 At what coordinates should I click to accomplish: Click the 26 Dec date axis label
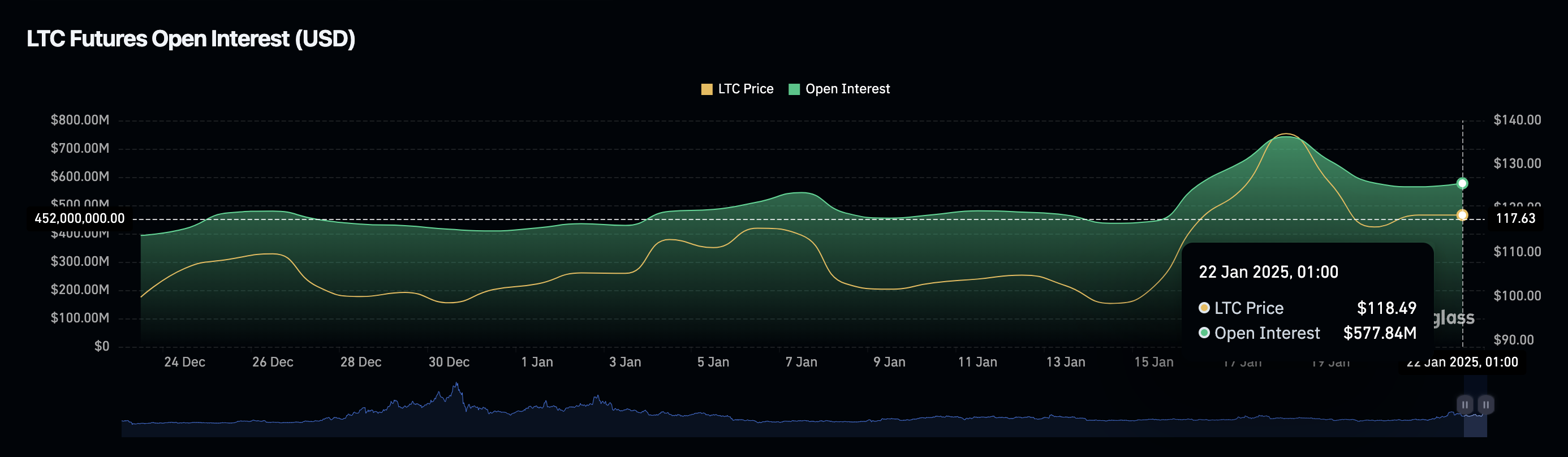pos(273,362)
